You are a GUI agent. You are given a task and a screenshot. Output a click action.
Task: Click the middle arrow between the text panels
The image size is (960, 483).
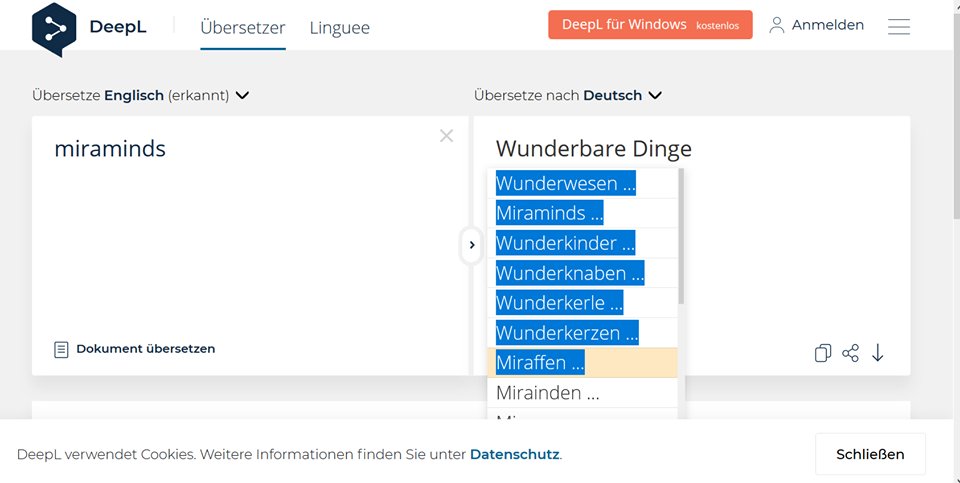pyautogui.click(x=471, y=245)
